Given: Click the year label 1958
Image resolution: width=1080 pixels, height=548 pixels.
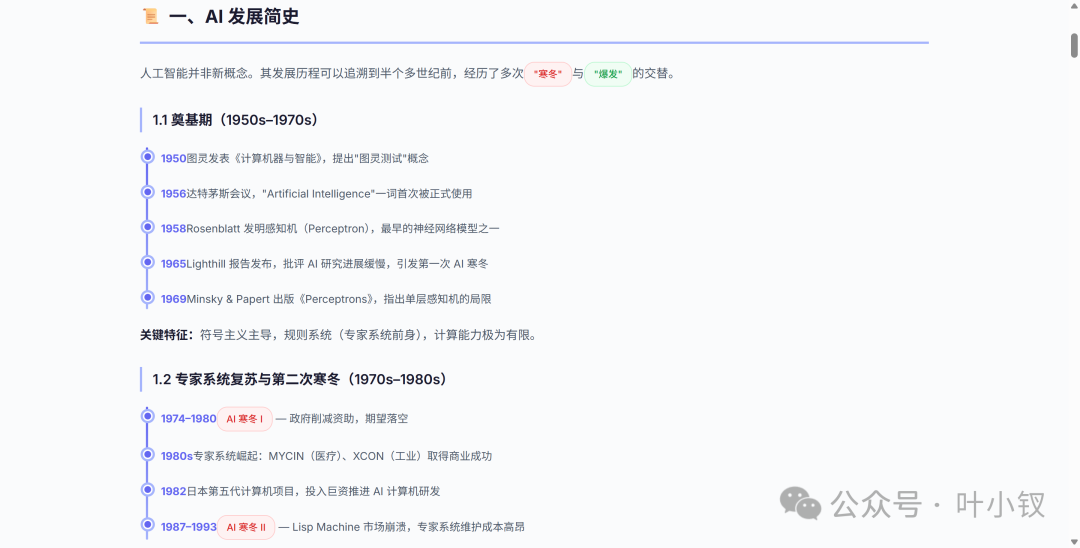Looking at the screenshot, I should coord(174,229).
